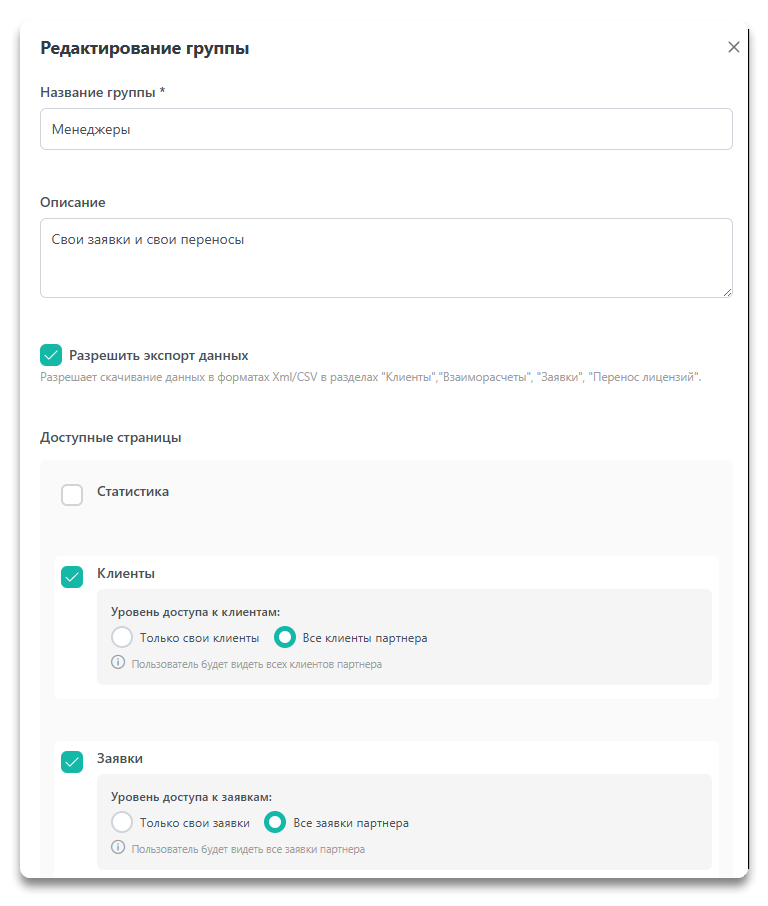Select 'Только свои клиенты' radio option
Viewport: 768px width, 906px height.
point(122,637)
